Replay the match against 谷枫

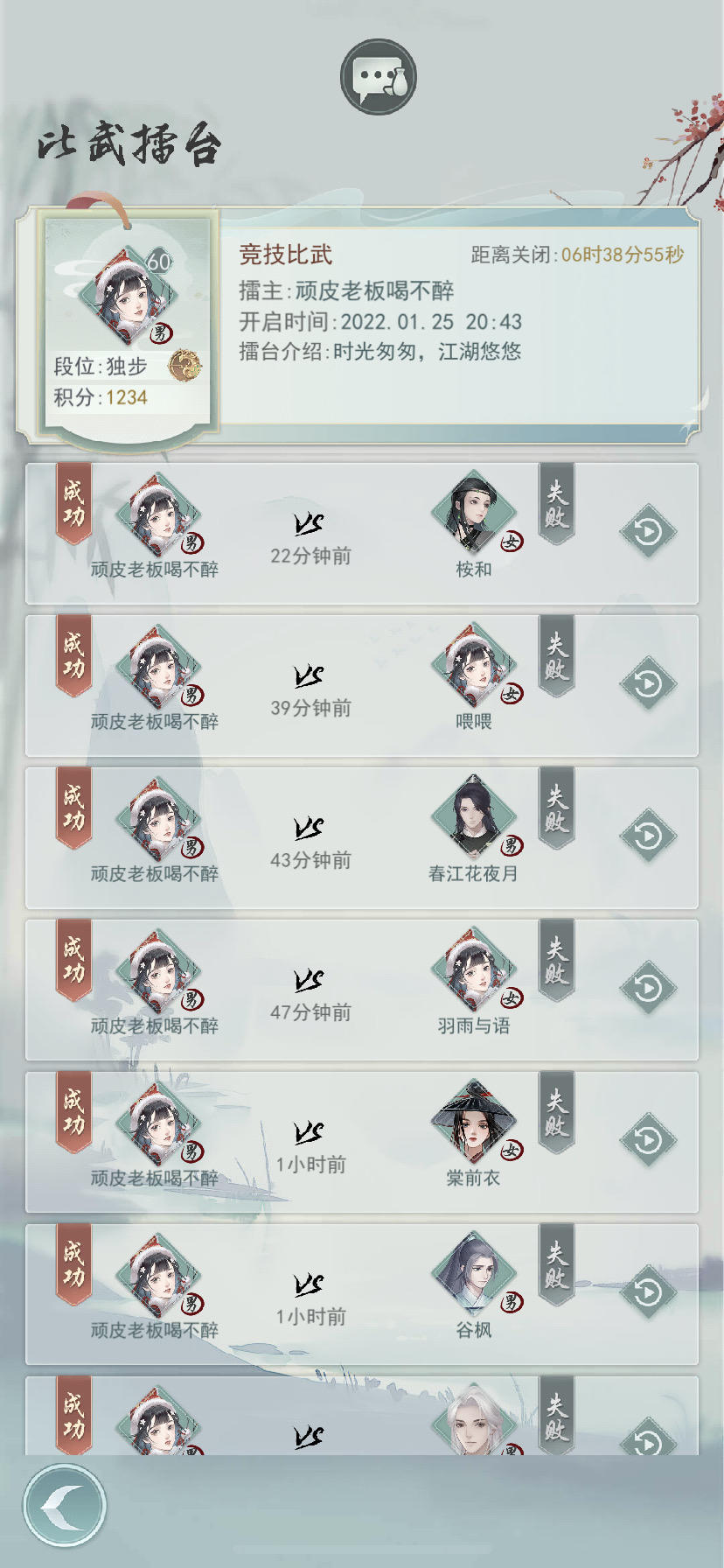(648, 1292)
